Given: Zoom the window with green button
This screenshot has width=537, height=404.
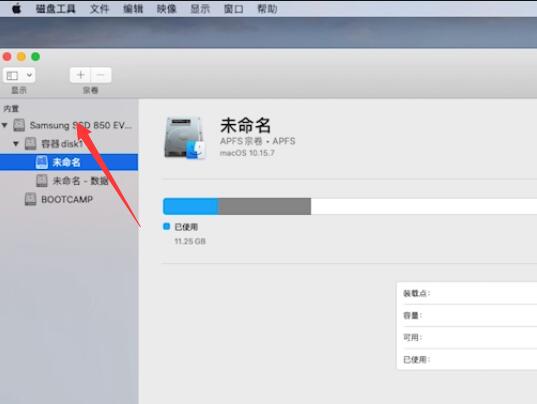Looking at the screenshot, I should pyautogui.click(x=36, y=56).
